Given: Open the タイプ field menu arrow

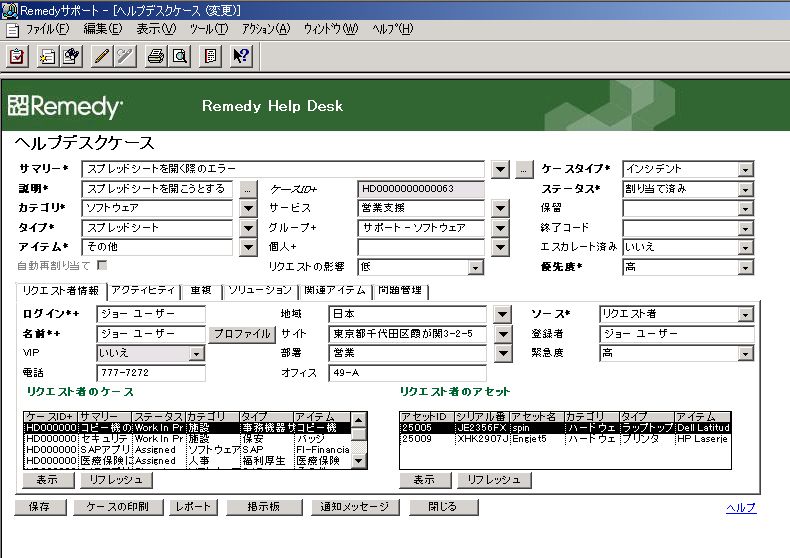Looking at the screenshot, I should click(248, 228).
